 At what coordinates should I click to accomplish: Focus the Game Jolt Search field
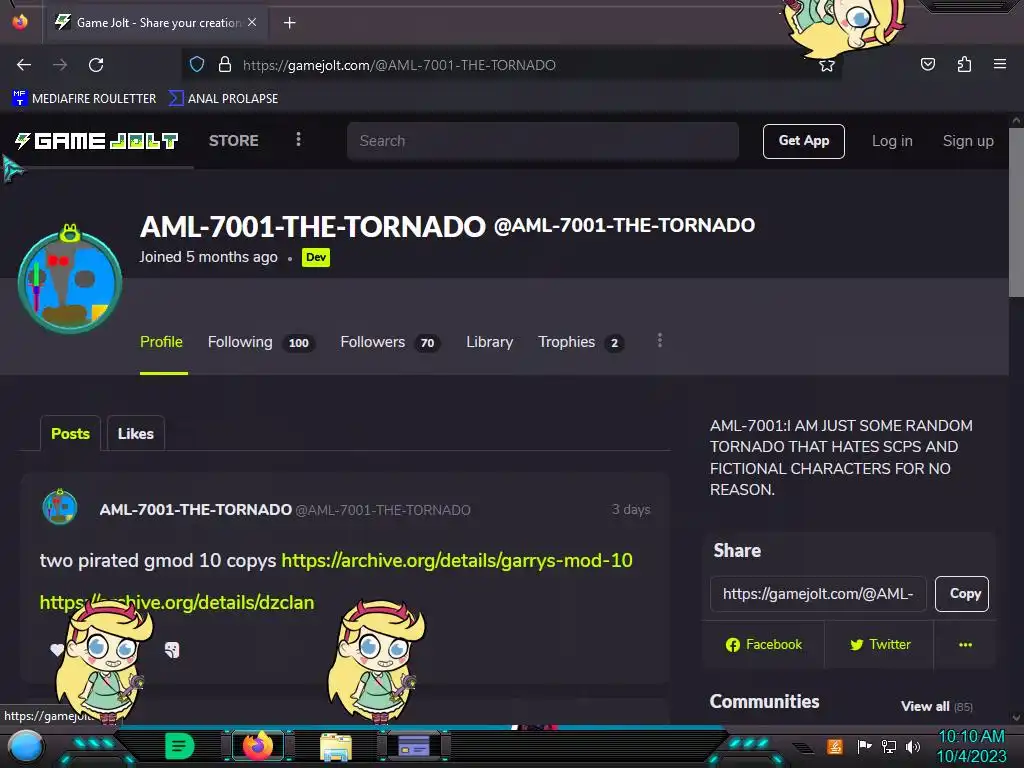pyautogui.click(x=543, y=140)
